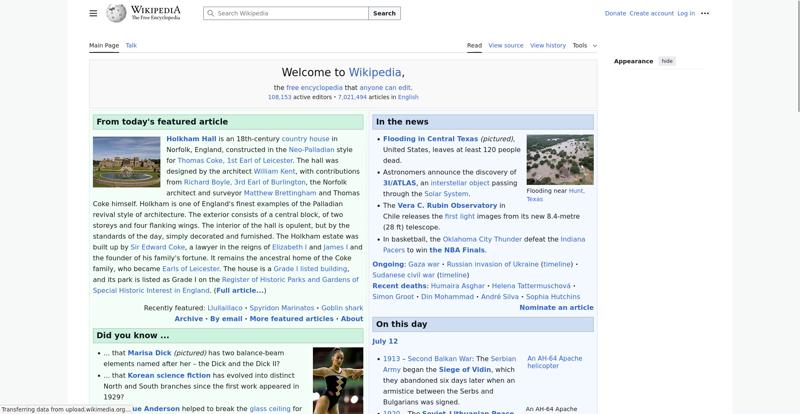The image size is (800, 414).
Task: Click the Wikipedia globe logo
Action: [x=116, y=13]
